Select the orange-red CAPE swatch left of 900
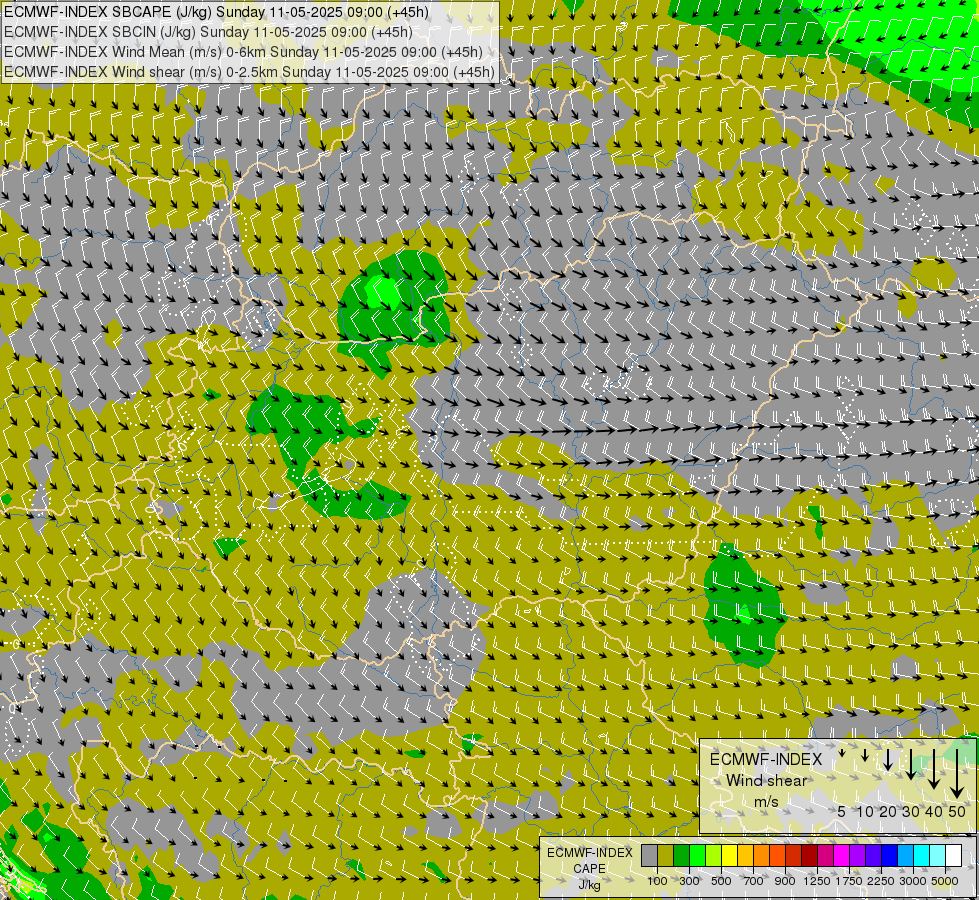 (x=777, y=855)
